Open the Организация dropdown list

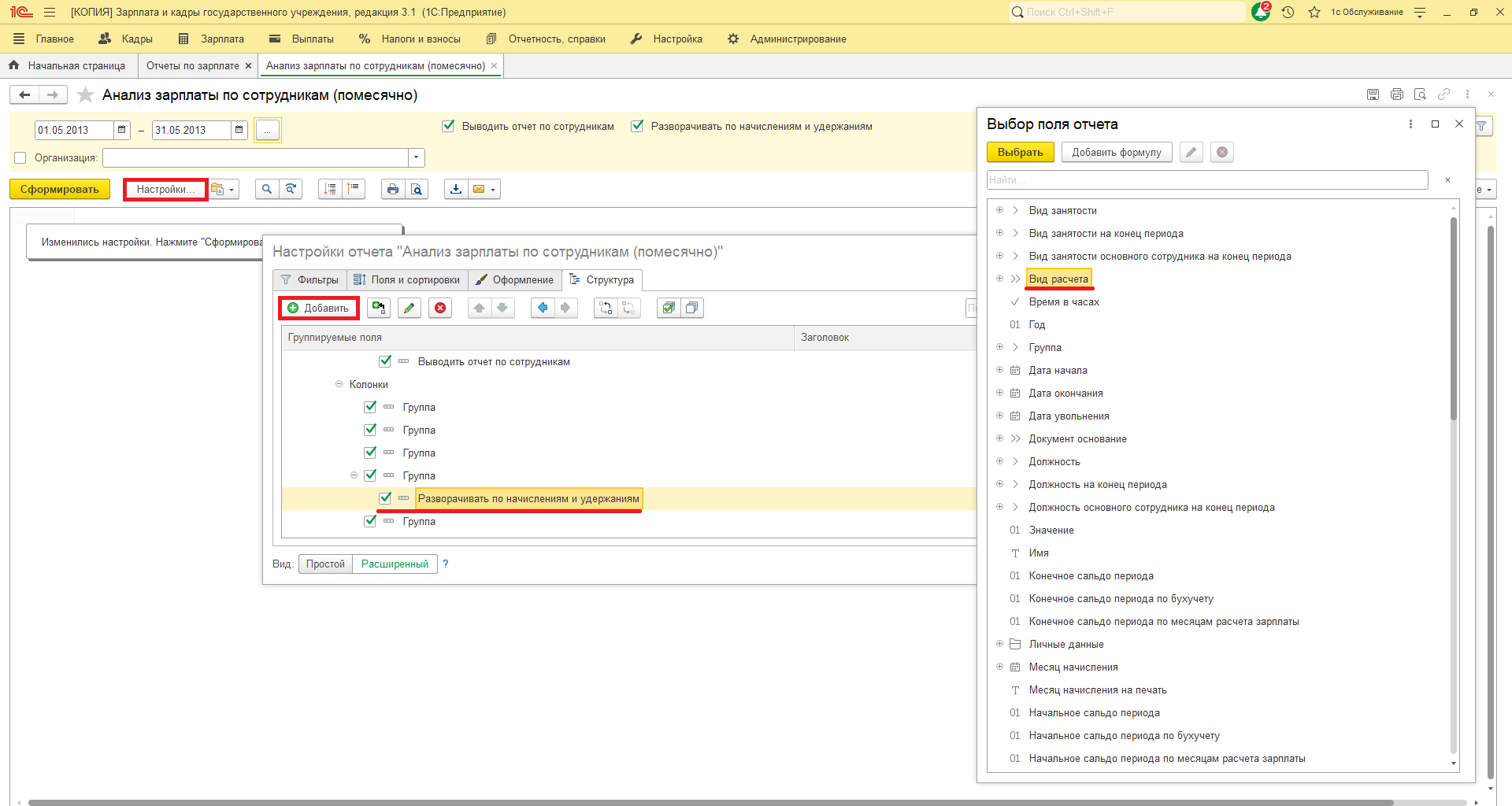pyautogui.click(x=417, y=158)
